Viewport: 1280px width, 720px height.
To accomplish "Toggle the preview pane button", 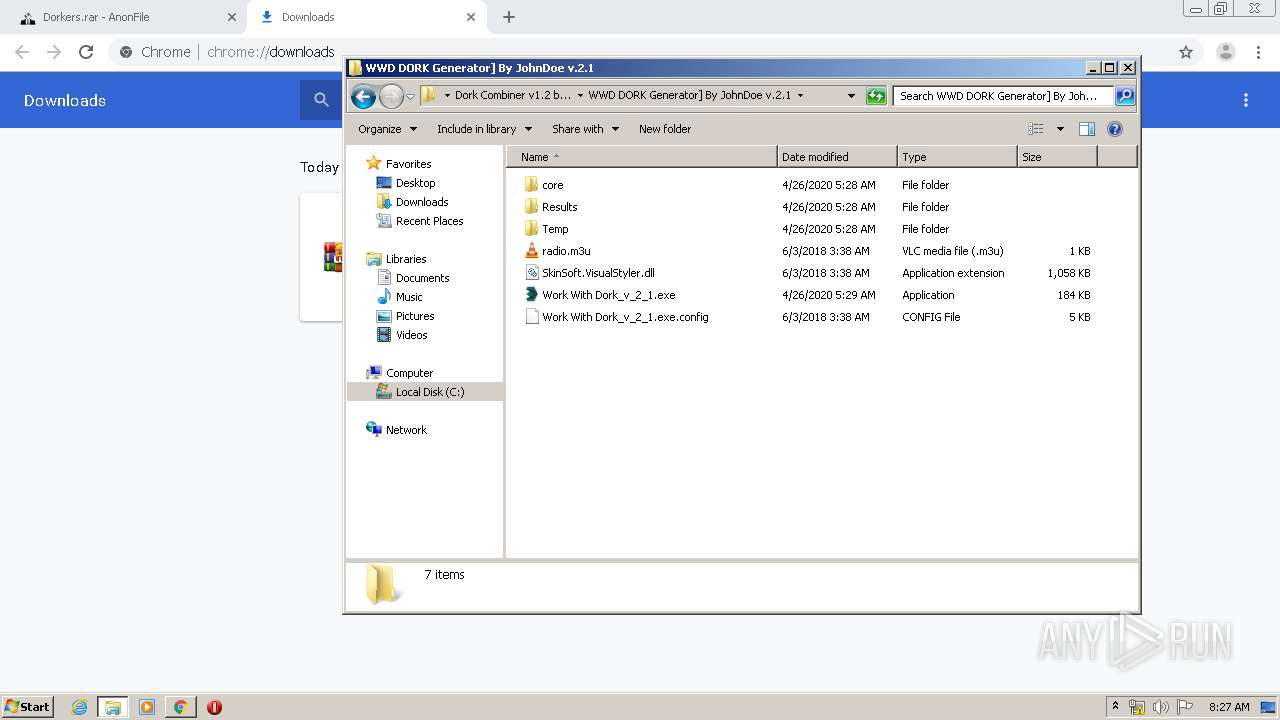I will (1087, 129).
